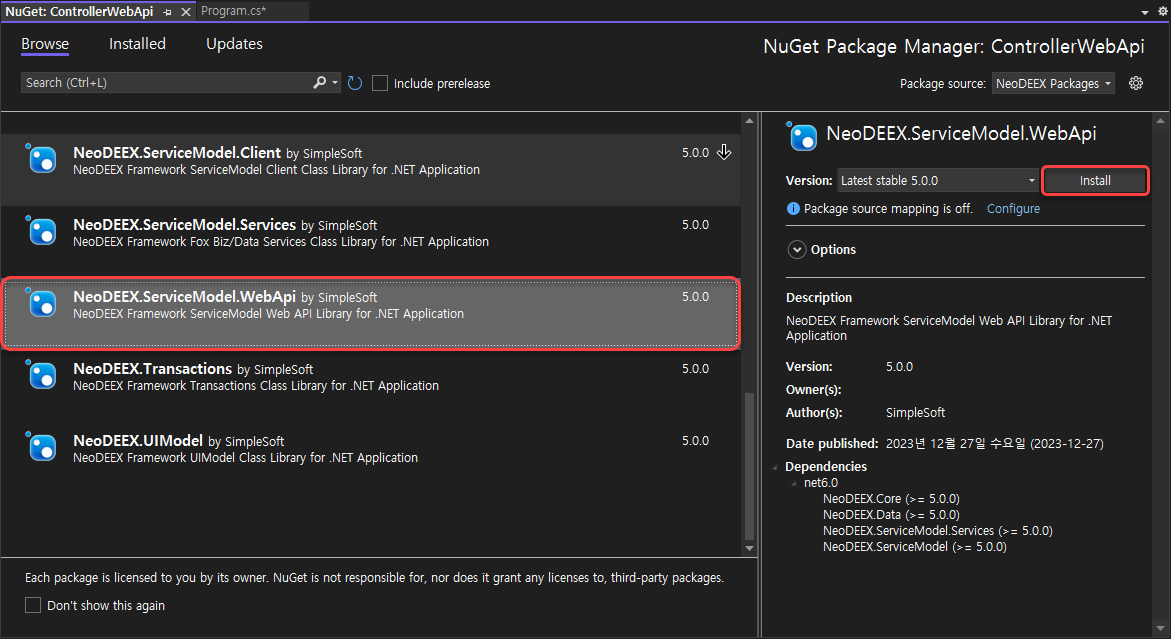Screen dimensions: 1171x639
Task: Click the details pane scroll down arrow
Action: tap(1161, 629)
